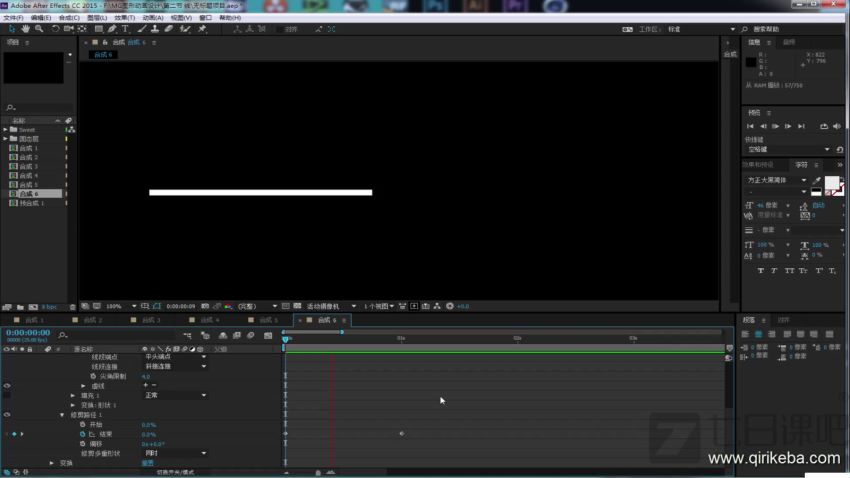This screenshot has width=850, height=478.
Task: Select the Pen tool
Action: pos(112,29)
